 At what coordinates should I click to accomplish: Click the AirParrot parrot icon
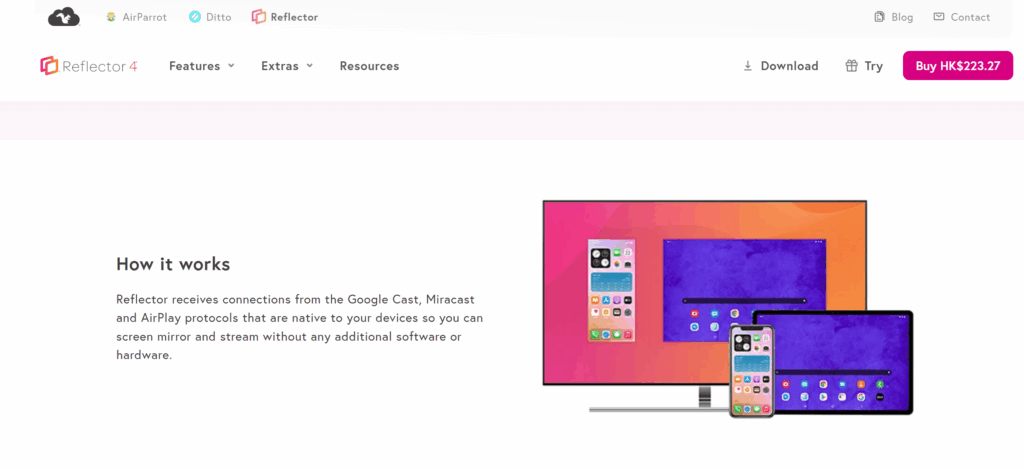point(111,17)
